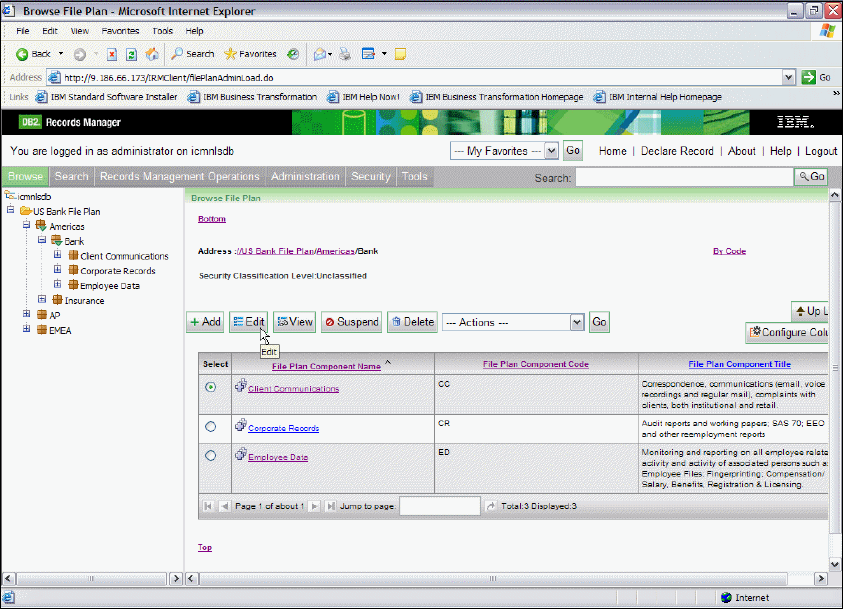Expand the Corporate Records tree node
This screenshot has width=843, height=609.
(58, 269)
